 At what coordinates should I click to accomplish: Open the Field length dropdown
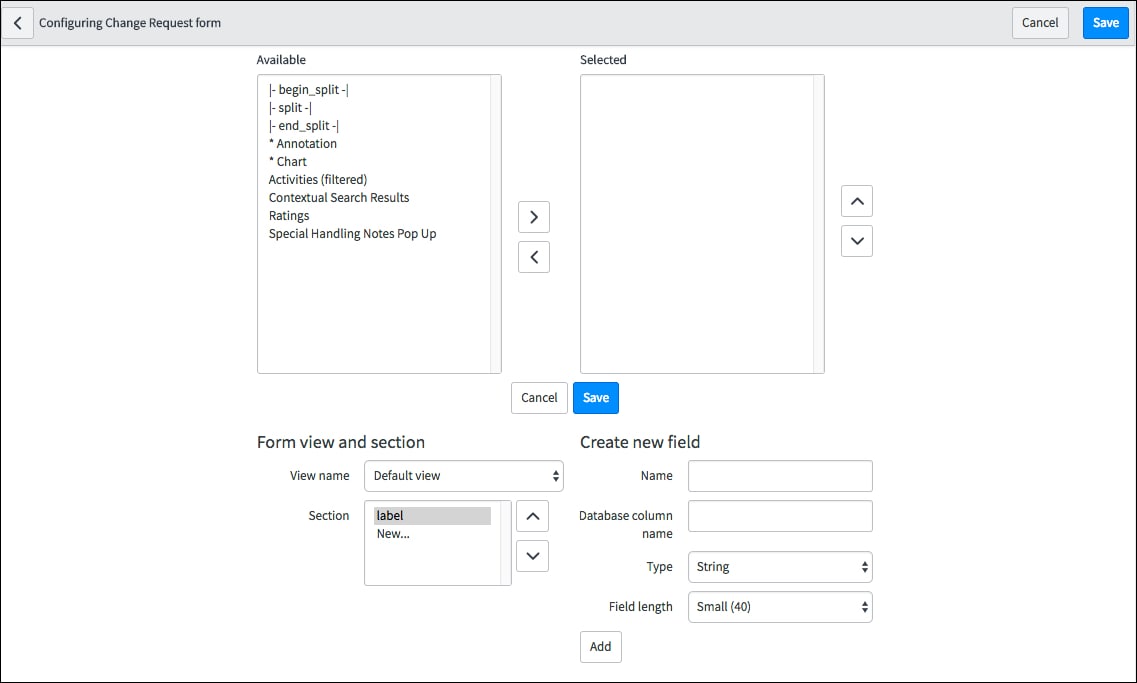coord(779,606)
